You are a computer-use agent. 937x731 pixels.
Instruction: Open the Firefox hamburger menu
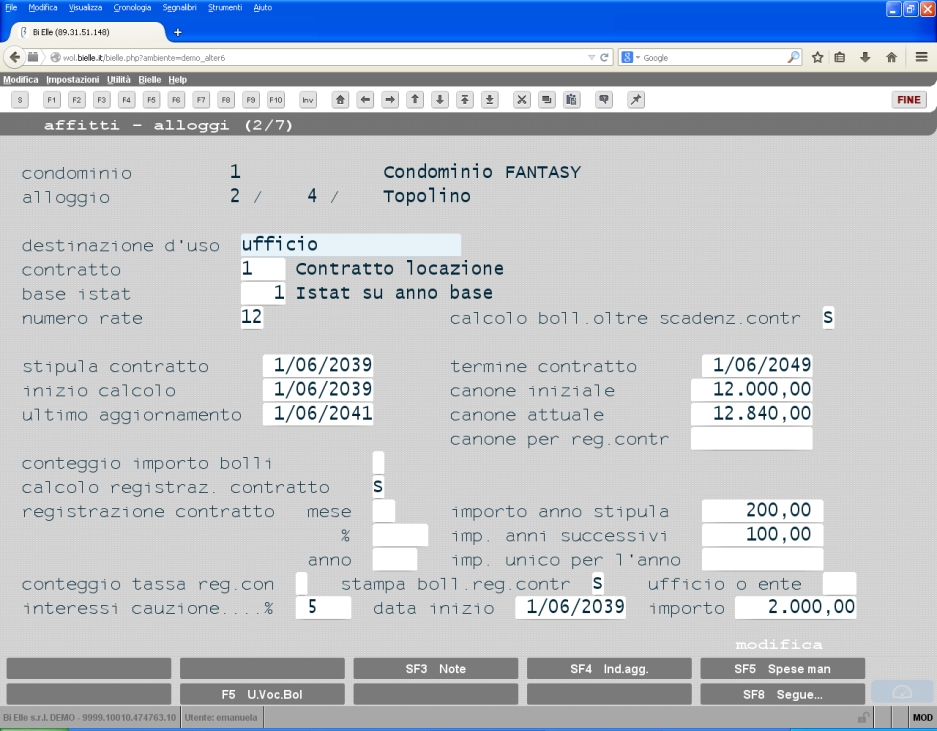point(921,57)
